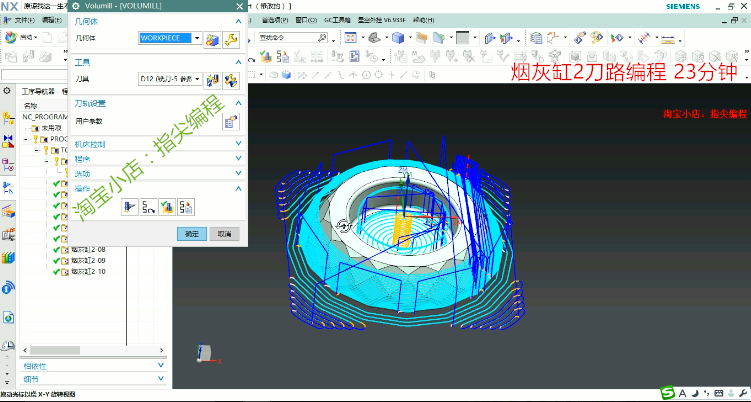Image resolution: width=751 pixels, height=402 pixels.
Task: Click the 取消 (Cancel) button
Action: point(225,234)
